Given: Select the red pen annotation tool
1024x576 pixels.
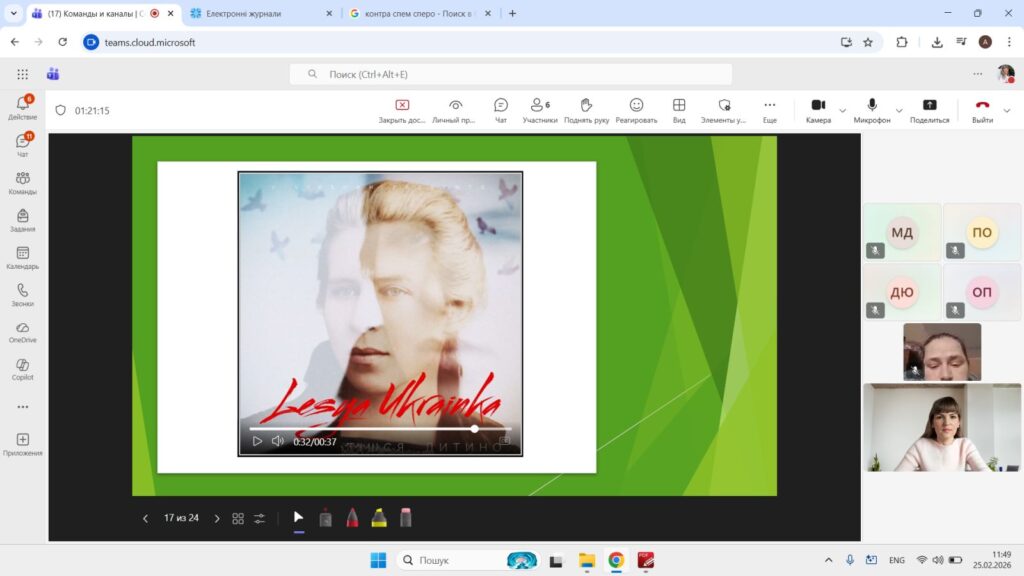Looking at the screenshot, I should tap(352, 518).
